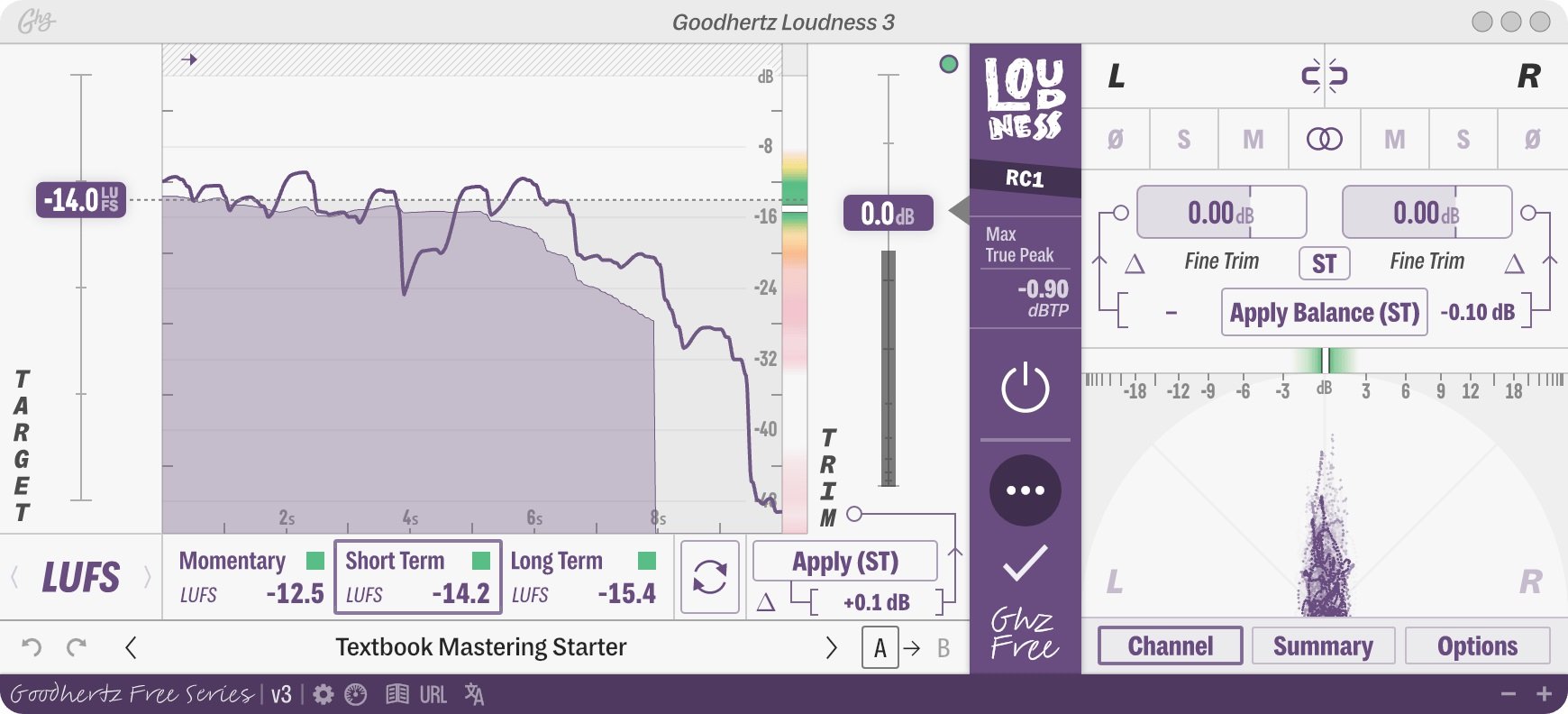
Task: Click the Apply Balance (ST) button
Action: pyautogui.click(x=1325, y=313)
